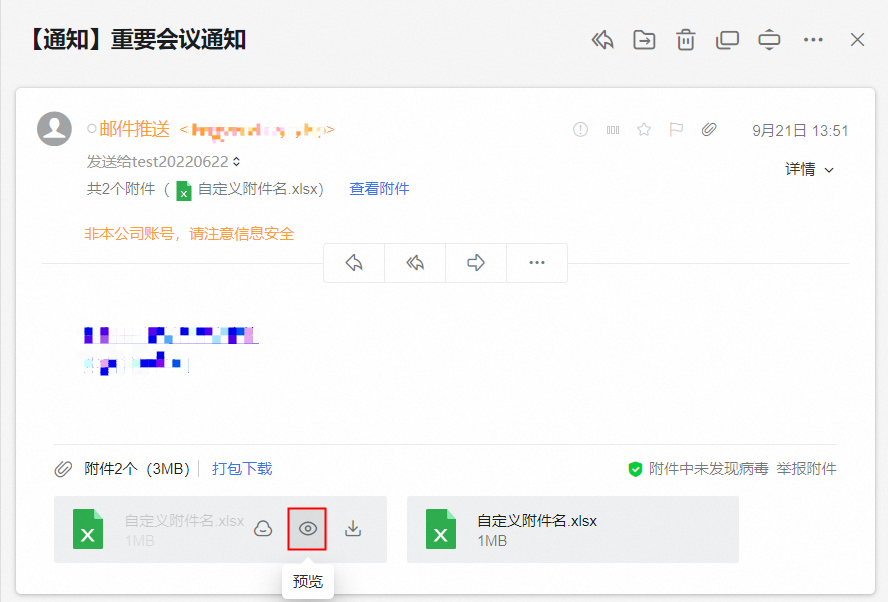This screenshot has height=602, width=888.
Task: Click 查看附件 to view attachments
Action: click(379, 189)
